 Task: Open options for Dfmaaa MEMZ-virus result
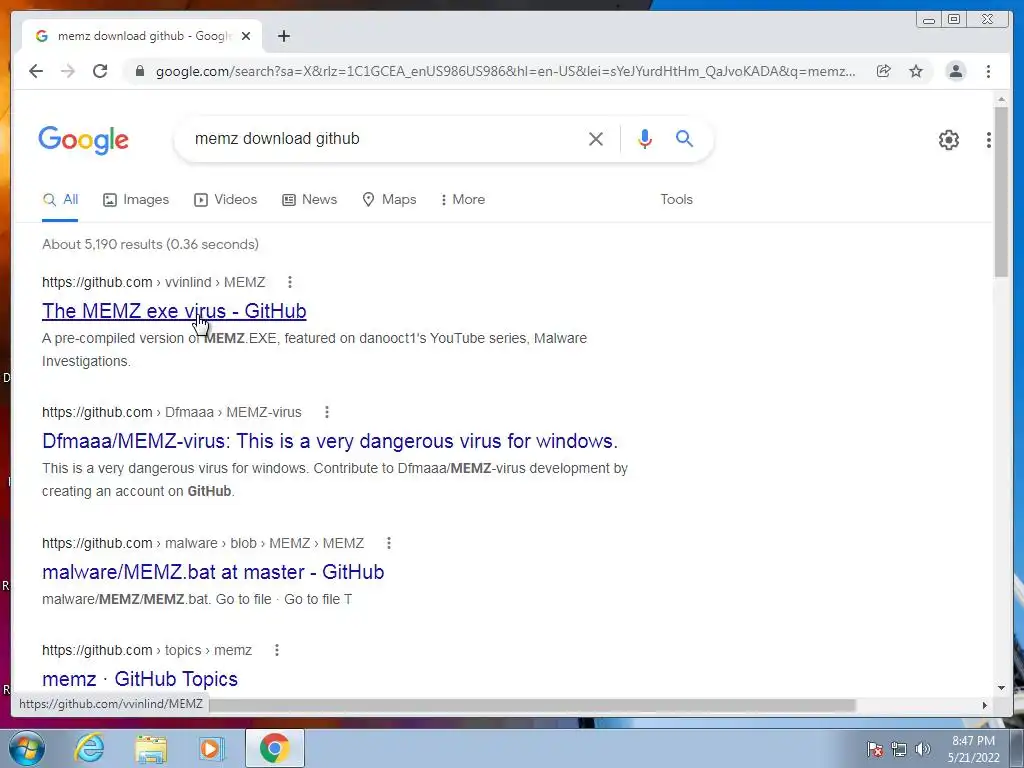[x=327, y=412]
